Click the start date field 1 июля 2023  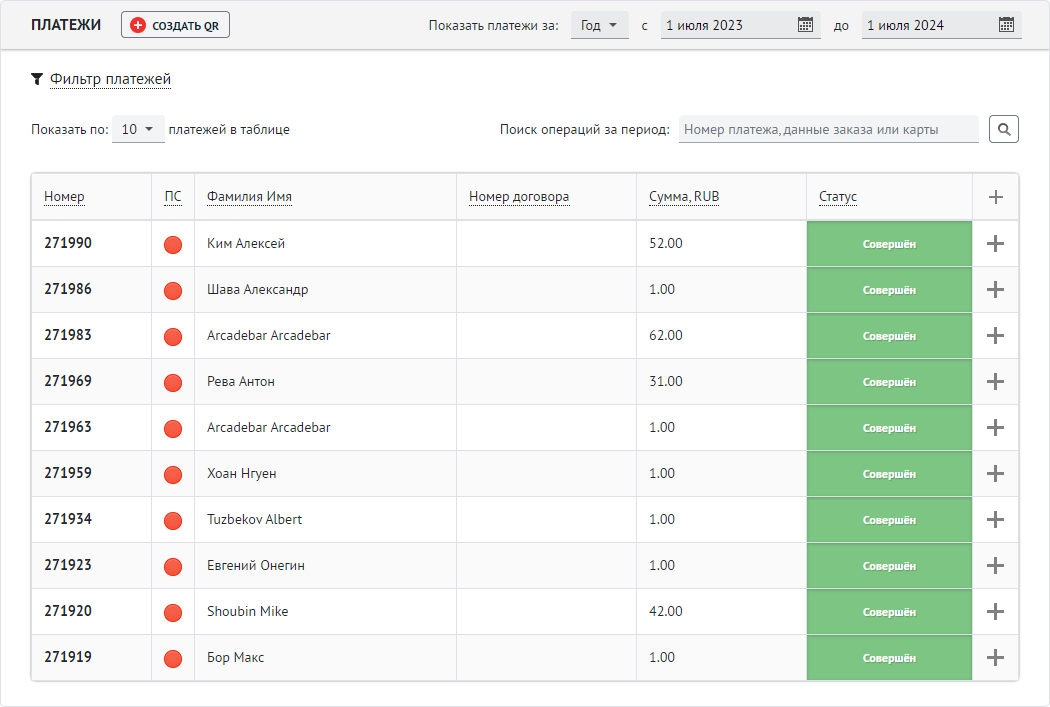pos(727,25)
